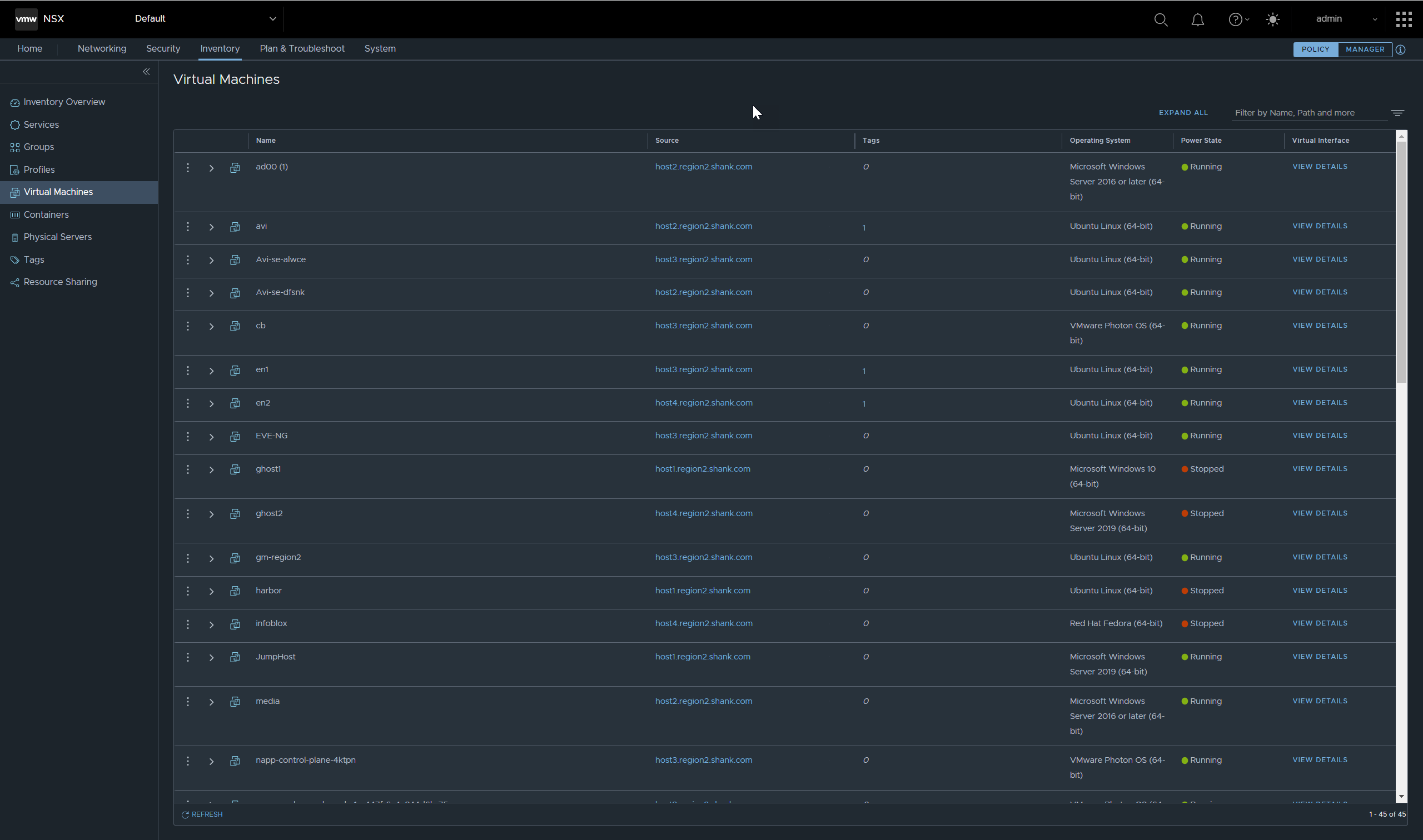The width and height of the screenshot is (1423, 840).
Task: Click the Policy/Manager info icon
Action: pyautogui.click(x=1400, y=50)
